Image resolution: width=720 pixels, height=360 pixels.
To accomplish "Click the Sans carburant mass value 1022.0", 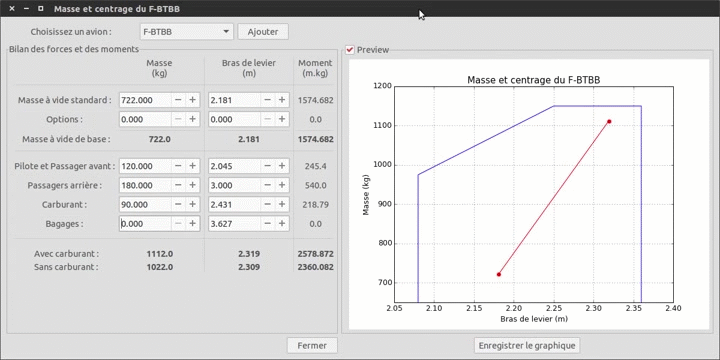I will point(160,267).
